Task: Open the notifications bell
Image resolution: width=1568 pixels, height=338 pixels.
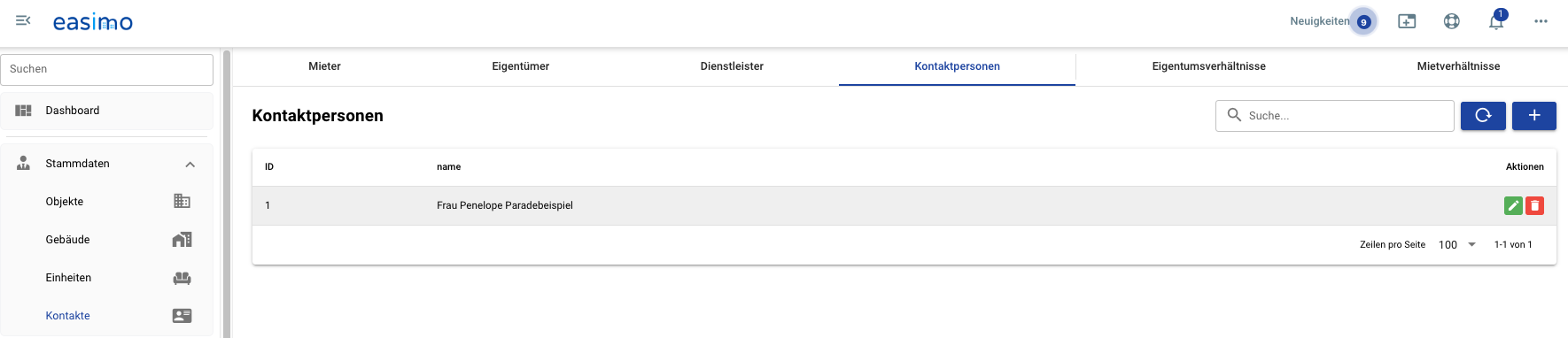Action: (x=1496, y=21)
